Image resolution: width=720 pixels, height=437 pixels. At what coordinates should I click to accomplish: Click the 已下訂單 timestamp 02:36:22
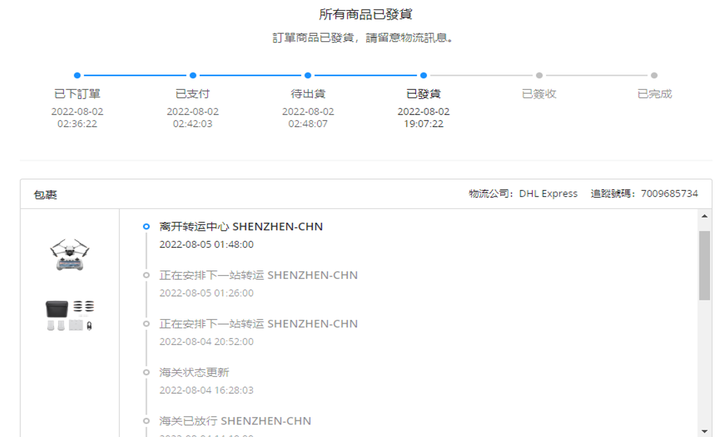[77, 124]
